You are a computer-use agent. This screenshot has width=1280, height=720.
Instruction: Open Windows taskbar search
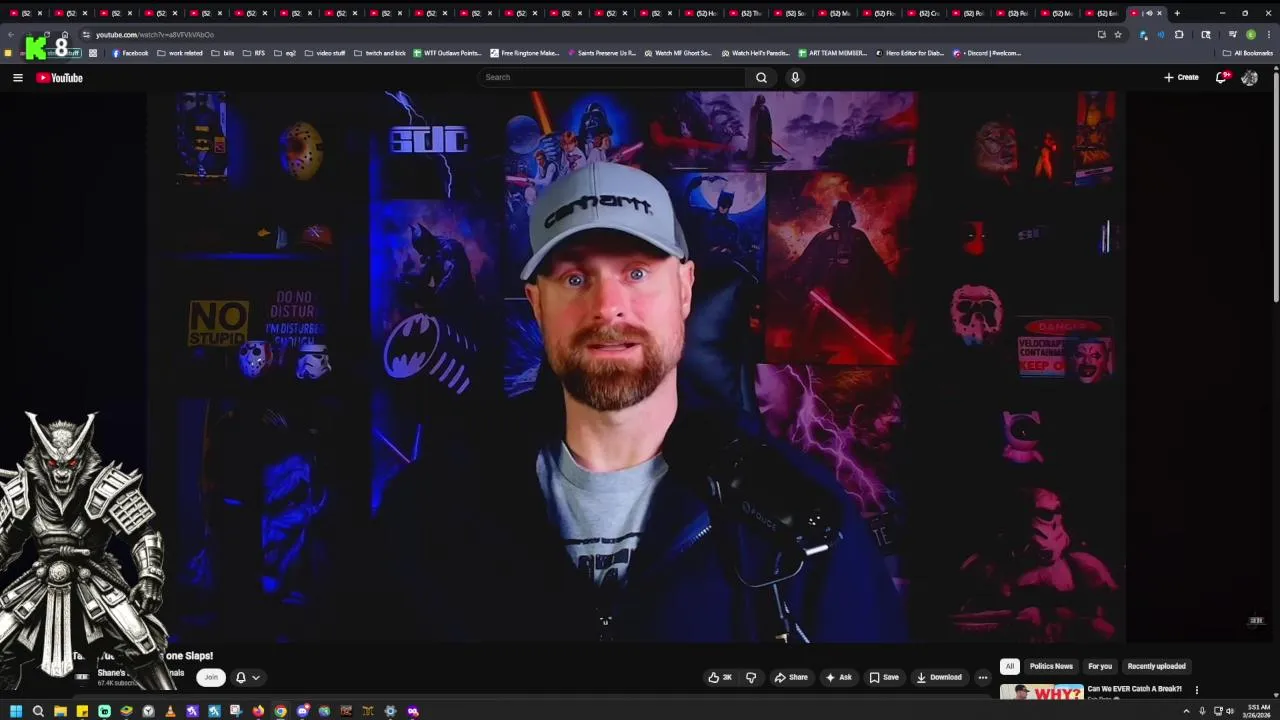pyautogui.click(x=38, y=711)
